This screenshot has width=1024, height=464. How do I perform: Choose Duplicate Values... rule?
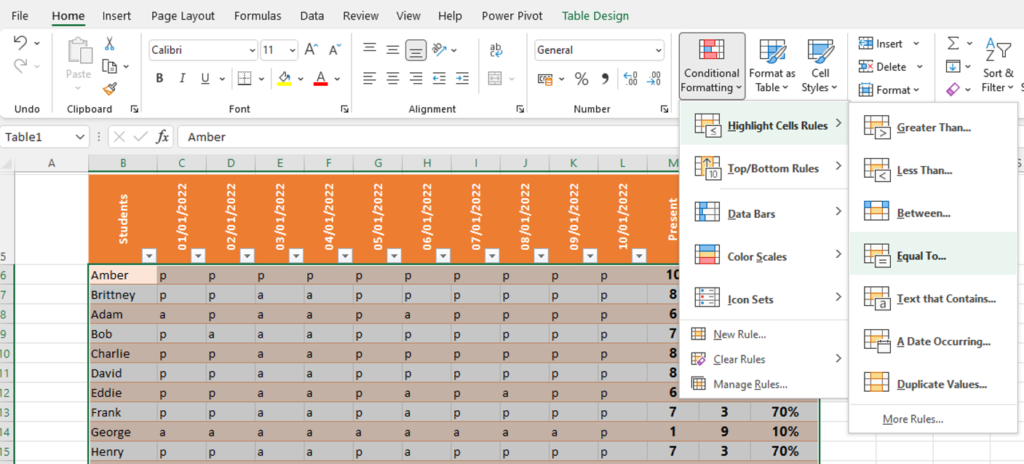tap(933, 384)
